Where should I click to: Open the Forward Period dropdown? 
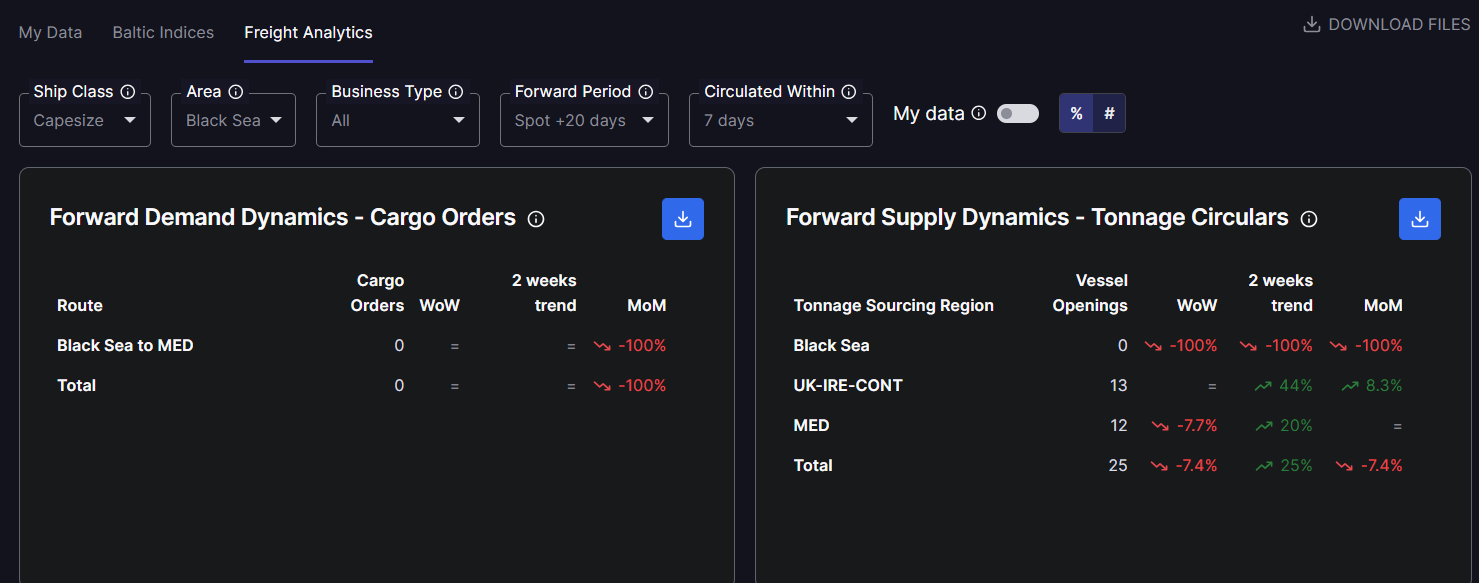584,120
